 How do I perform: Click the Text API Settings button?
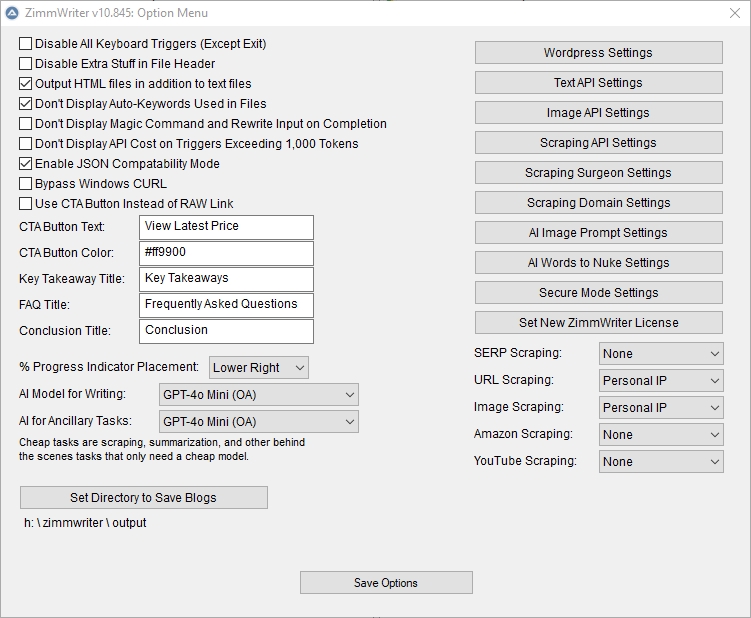(x=598, y=83)
